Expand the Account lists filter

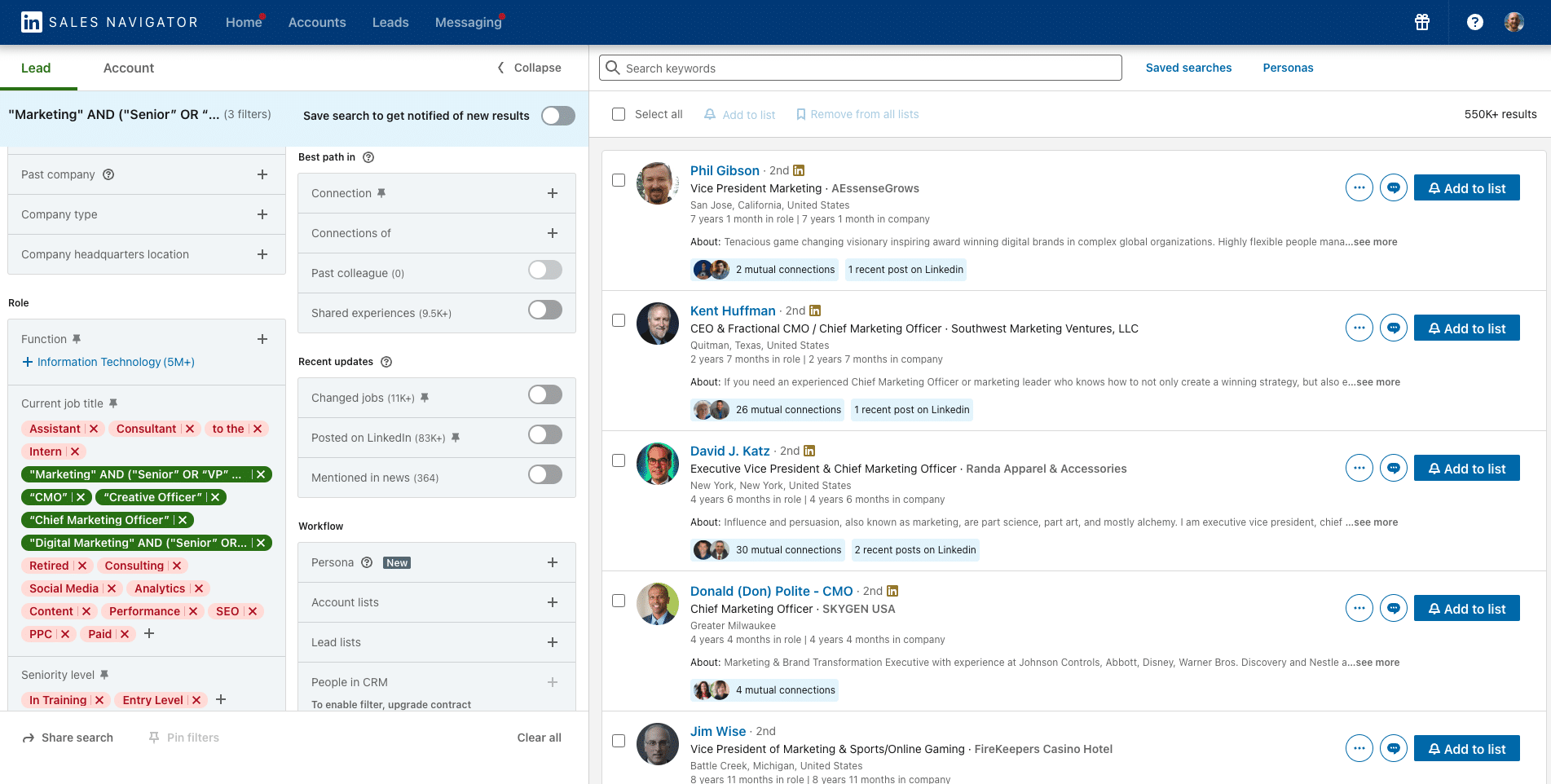[x=553, y=602]
